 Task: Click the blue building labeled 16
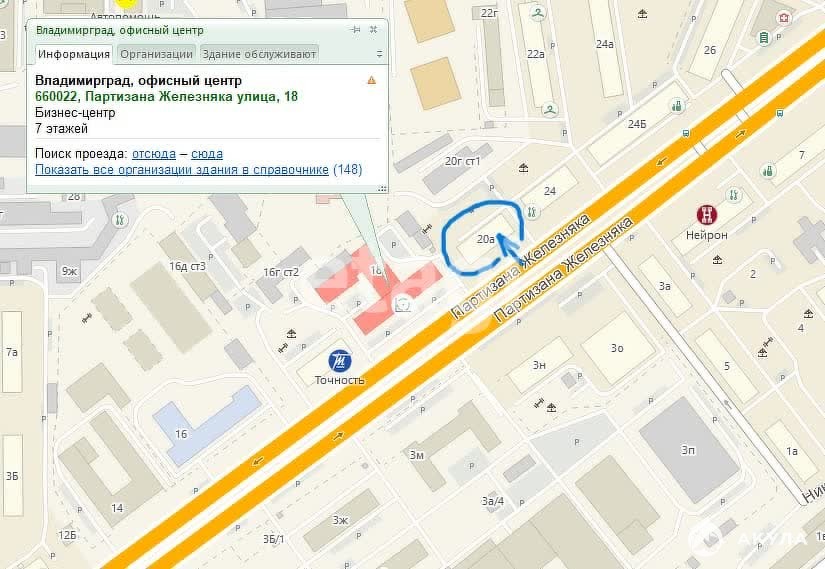[207, 424]
